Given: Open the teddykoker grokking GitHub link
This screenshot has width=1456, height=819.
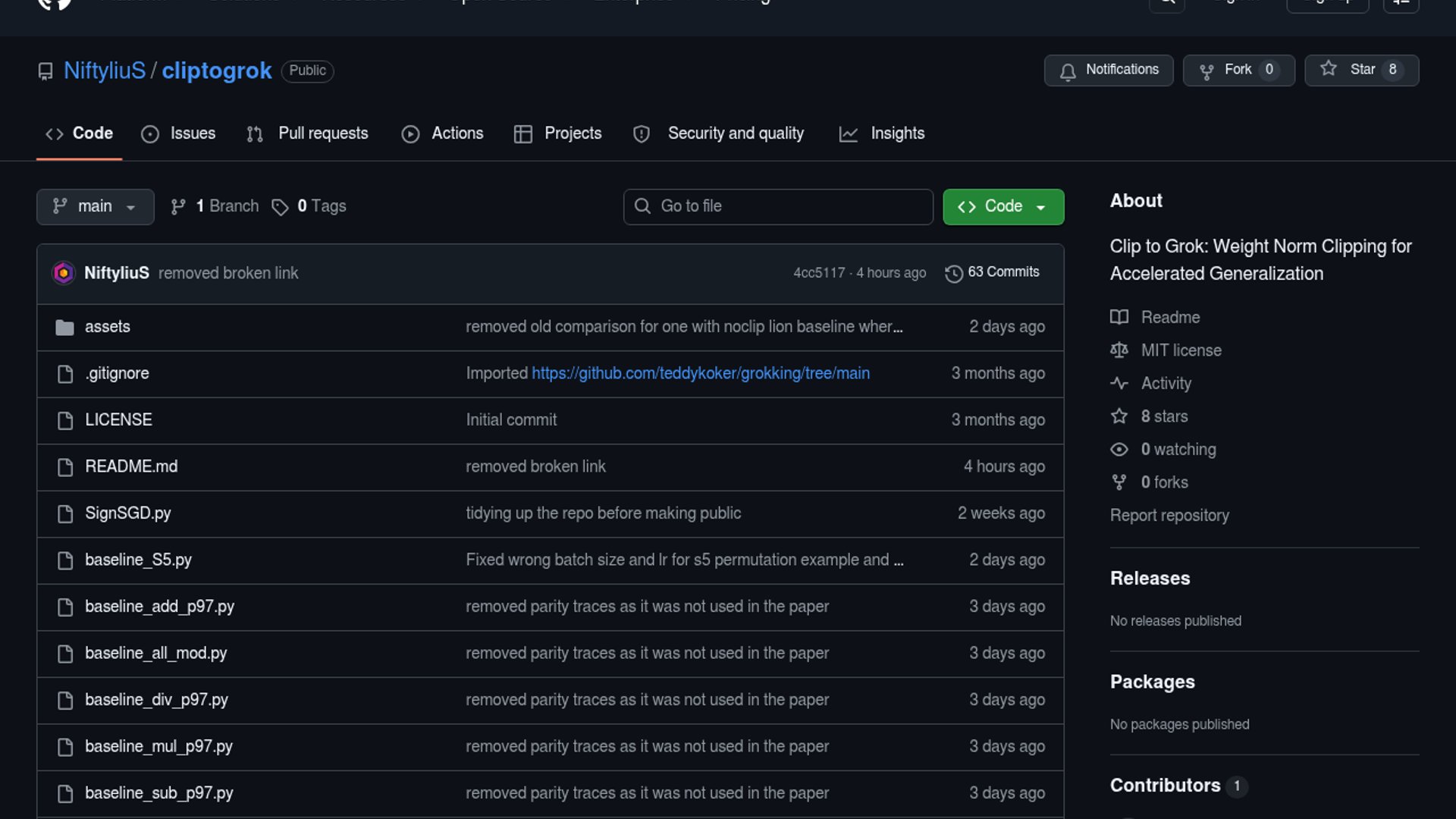Looking at the screenshot, I should [700, 373].
